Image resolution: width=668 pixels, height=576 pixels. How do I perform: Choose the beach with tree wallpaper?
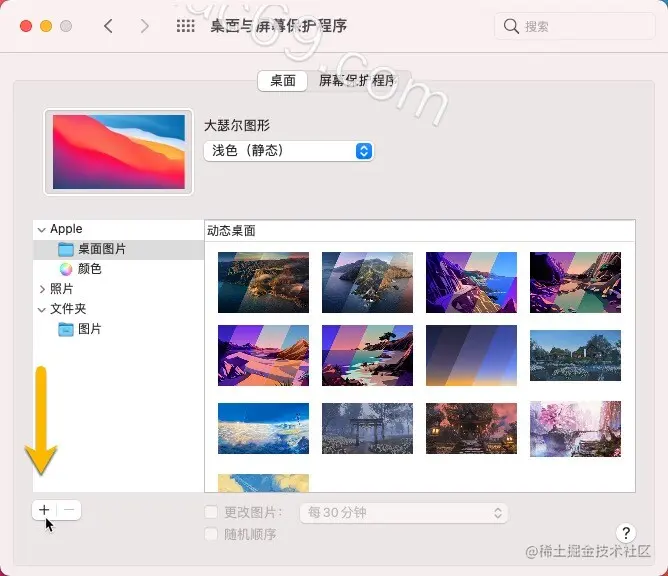point(367,355)
